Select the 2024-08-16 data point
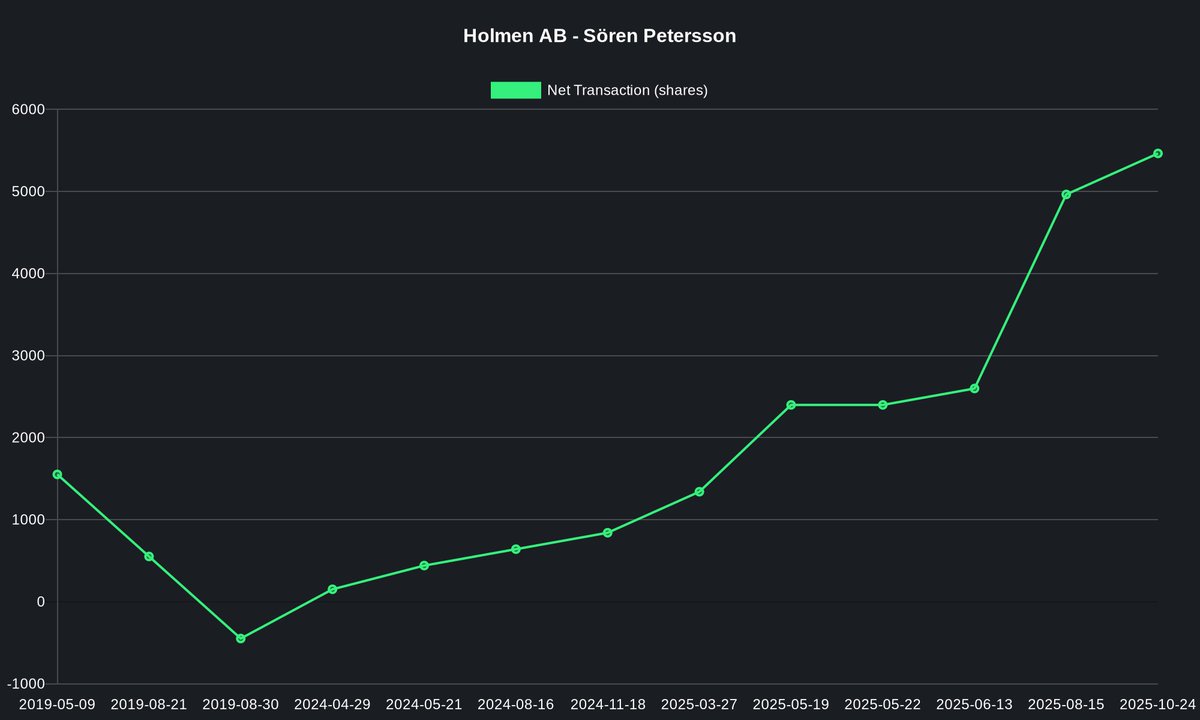Screen dimensions: 1200x720 click(x=516, y=549)
